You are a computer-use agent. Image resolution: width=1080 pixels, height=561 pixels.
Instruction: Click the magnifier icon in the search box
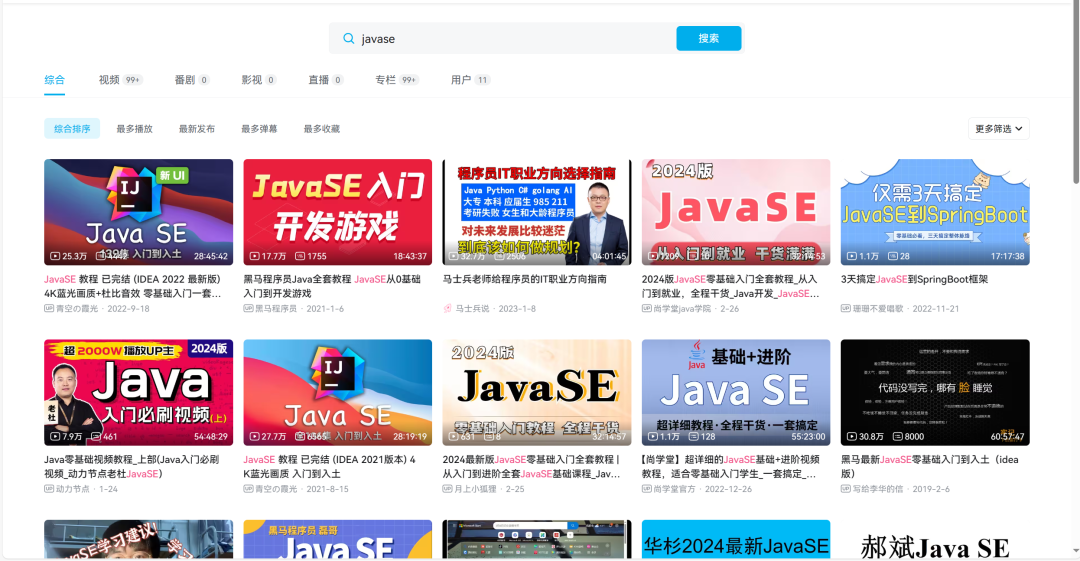click(x=349, y=39)
